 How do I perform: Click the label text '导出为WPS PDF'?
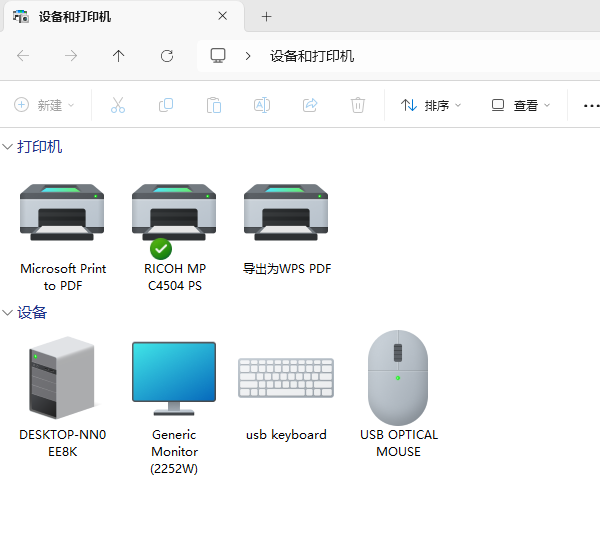pos(287,269)
